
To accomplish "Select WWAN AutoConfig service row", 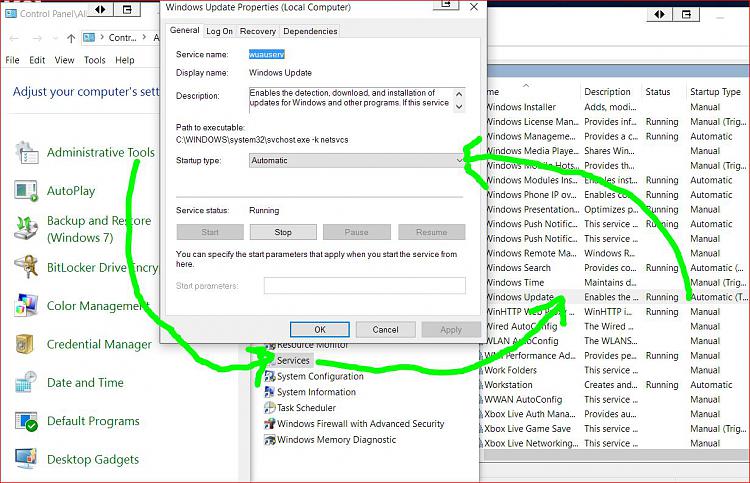I will [615, 399].
